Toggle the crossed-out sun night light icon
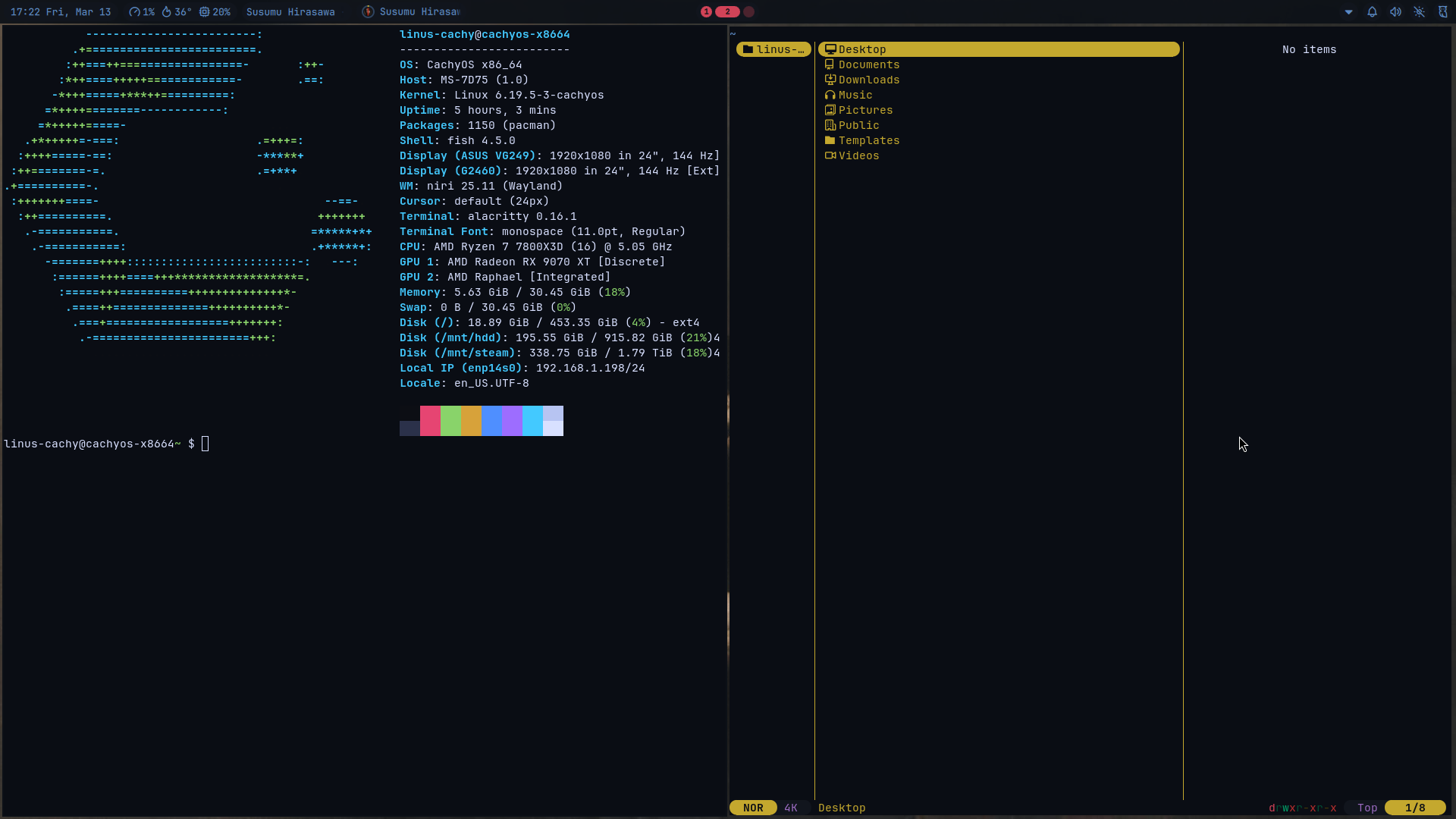The width and height of the screenshot is (1456, 819). pos(1419,12)
